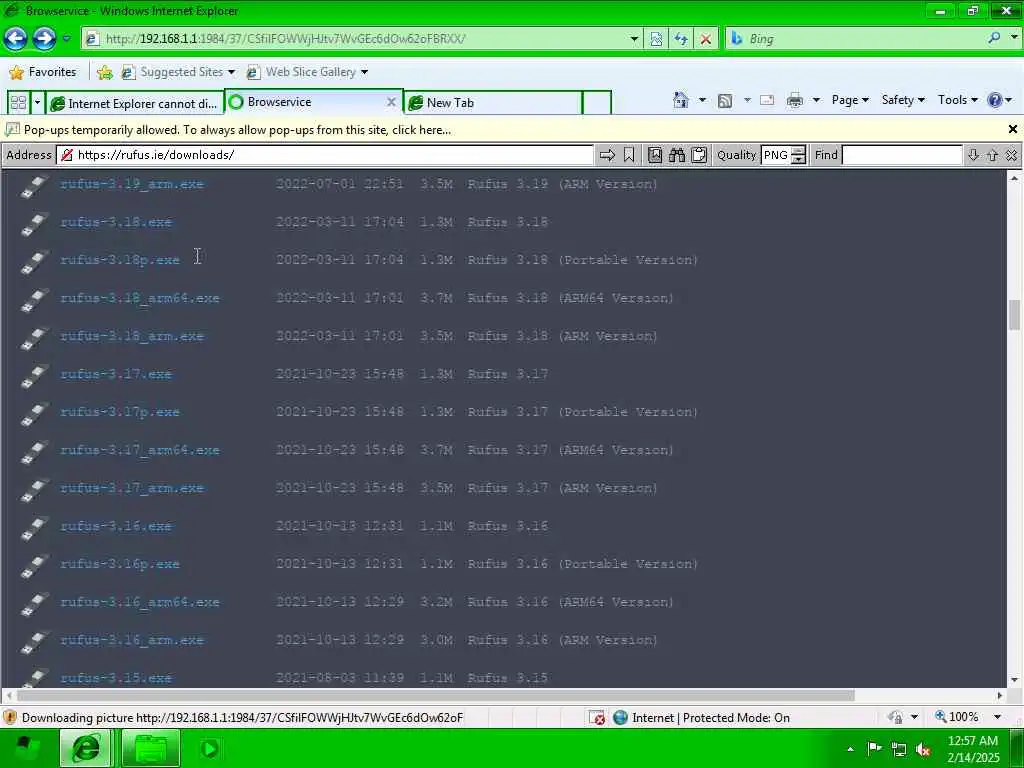Screen dimensions: 1024x768
Task: Expand the Home button dropdown arrow
Action: 702,100
